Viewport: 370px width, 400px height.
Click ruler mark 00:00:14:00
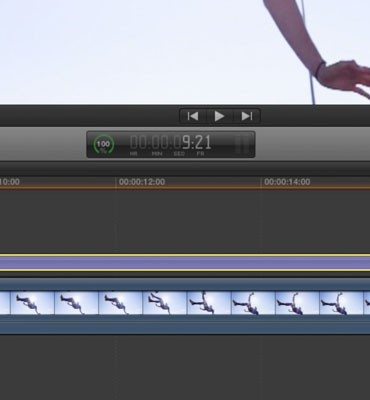pyautogui.click(x=287, y=182)
